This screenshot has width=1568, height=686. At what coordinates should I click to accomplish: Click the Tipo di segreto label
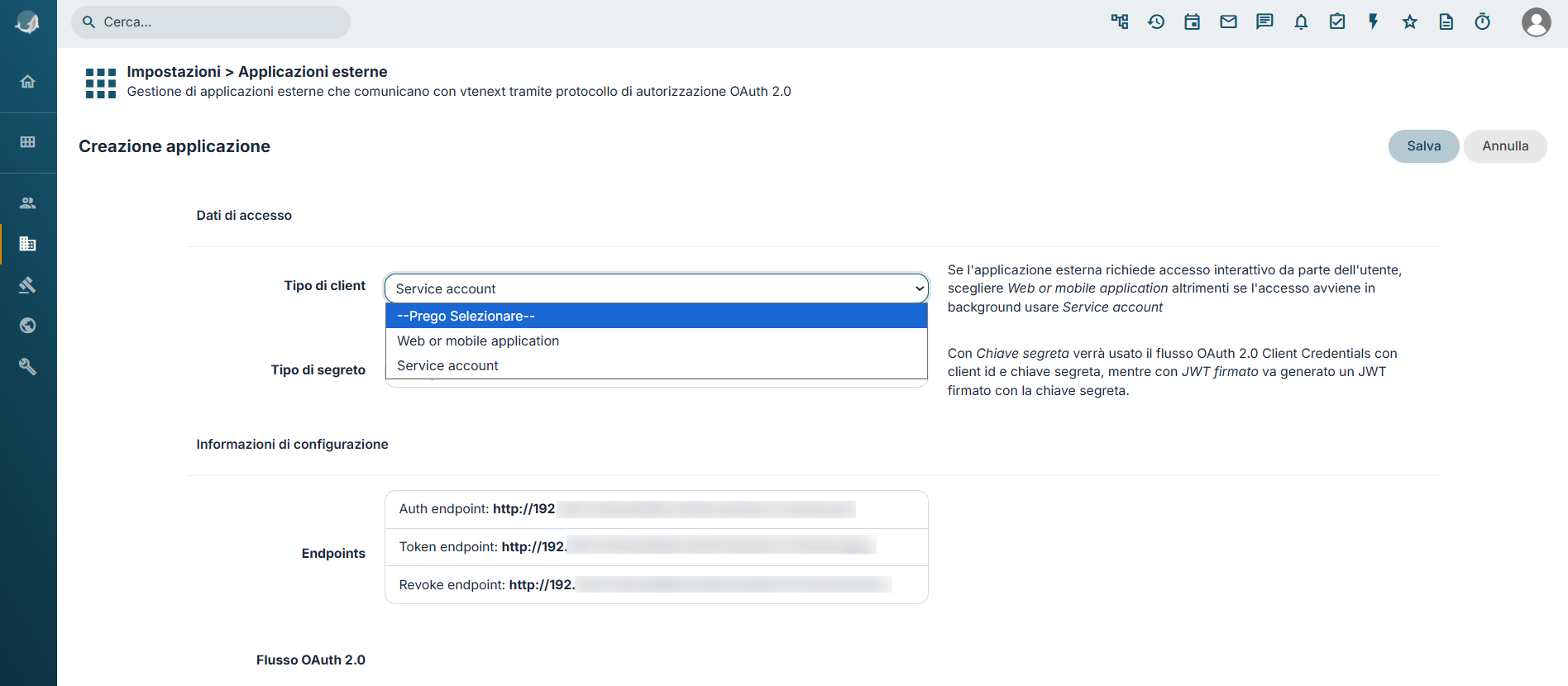318,370
